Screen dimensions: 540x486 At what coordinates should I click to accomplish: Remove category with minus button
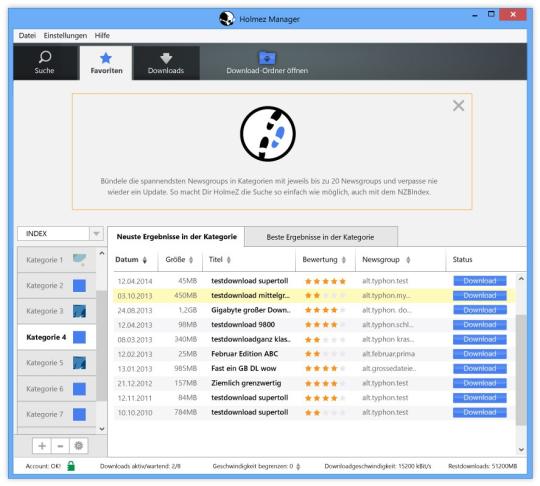point(60,446)
